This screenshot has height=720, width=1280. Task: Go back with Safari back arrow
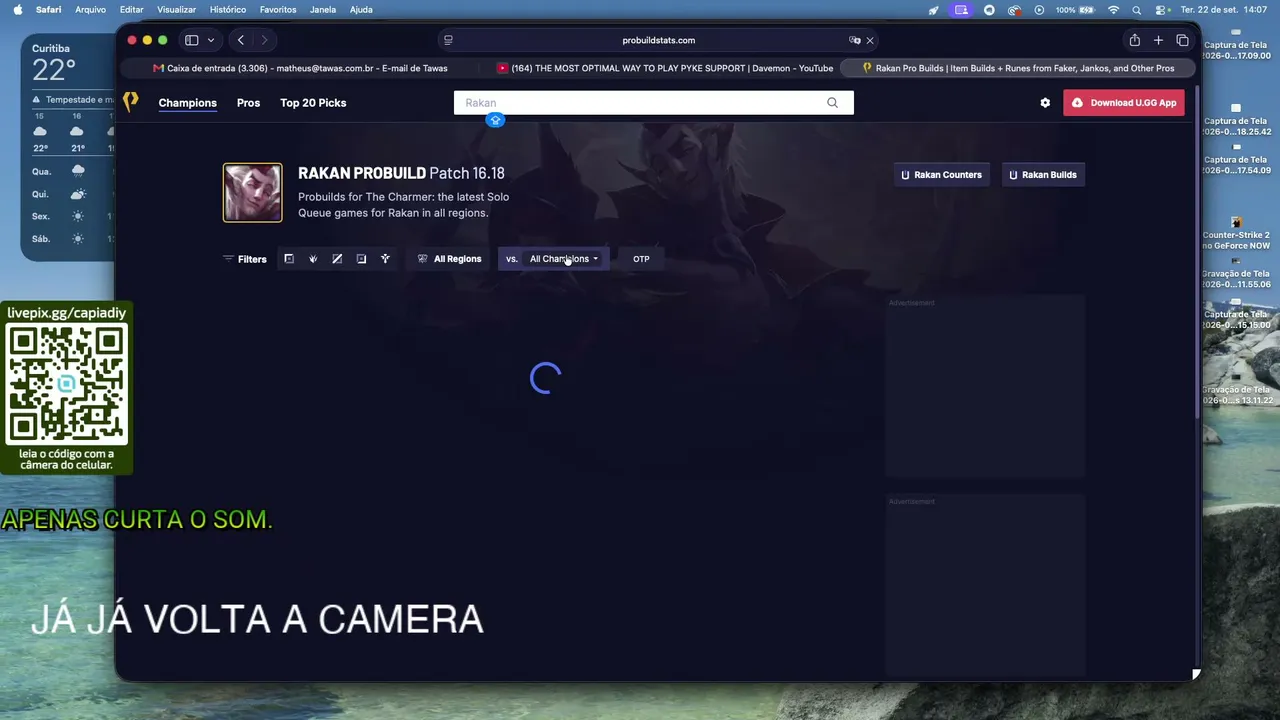tap(241, 40)
